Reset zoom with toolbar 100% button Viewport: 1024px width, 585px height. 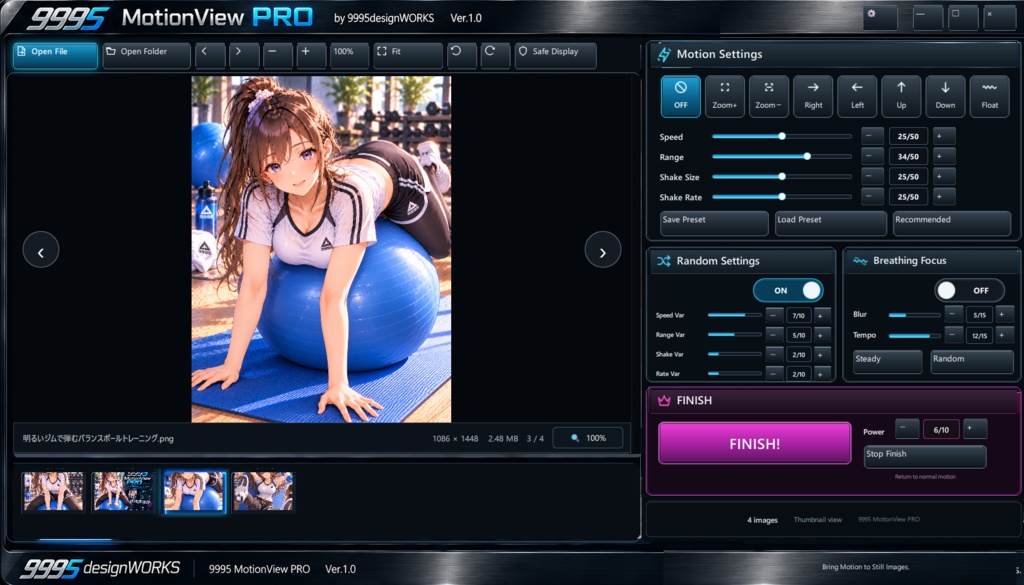(349, 55)
